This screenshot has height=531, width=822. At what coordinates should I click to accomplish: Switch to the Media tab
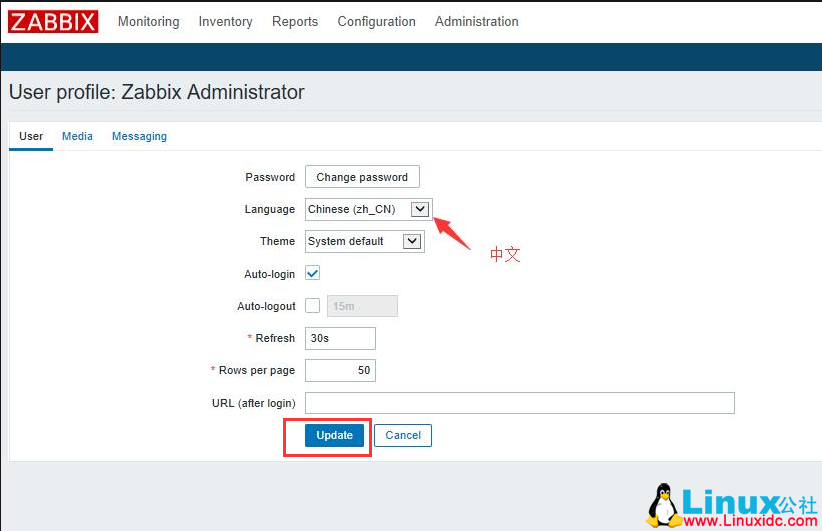click(77, 136)
